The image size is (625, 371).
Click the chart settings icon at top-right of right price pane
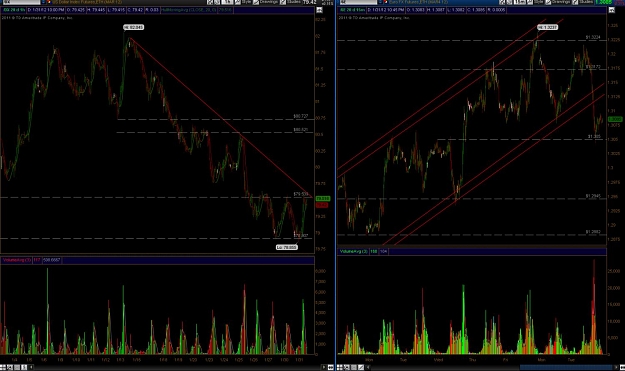(x=612, y=10)
